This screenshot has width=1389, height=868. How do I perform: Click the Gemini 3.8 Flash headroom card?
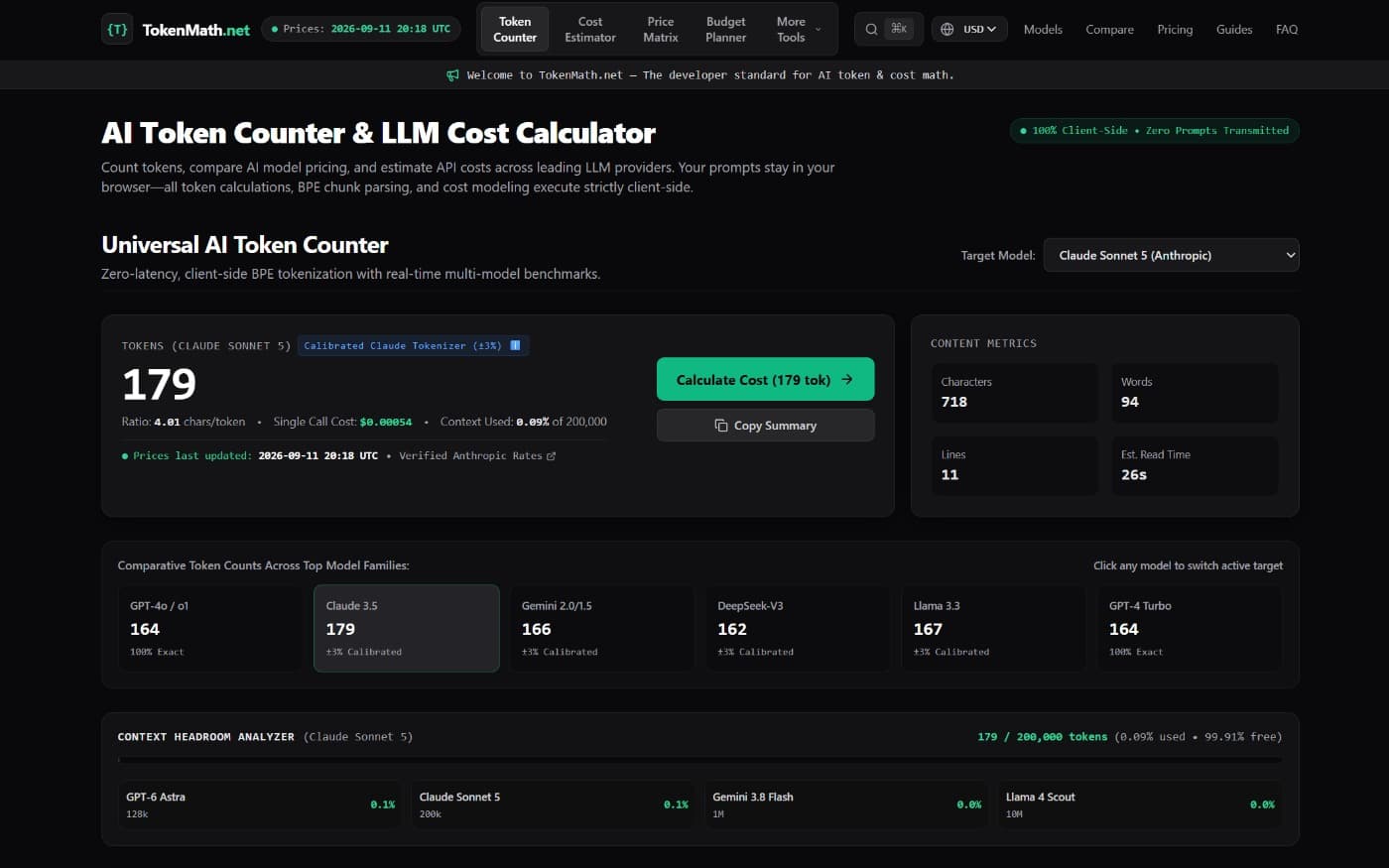[846, 805]
